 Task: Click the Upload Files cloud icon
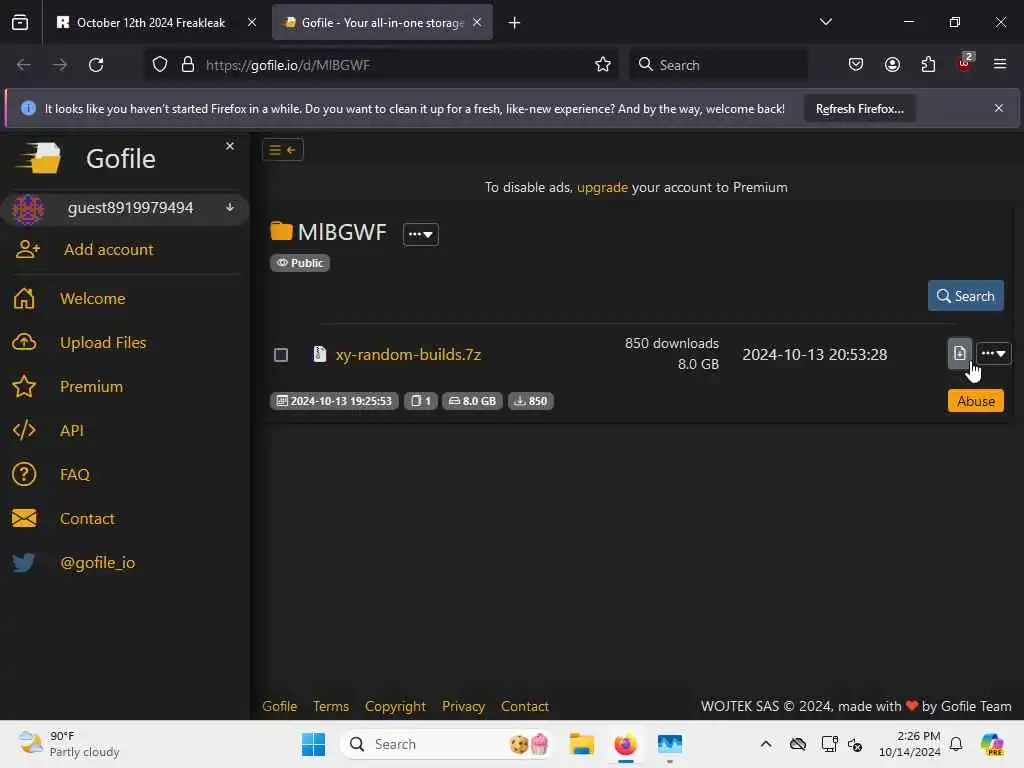point(24,342)
